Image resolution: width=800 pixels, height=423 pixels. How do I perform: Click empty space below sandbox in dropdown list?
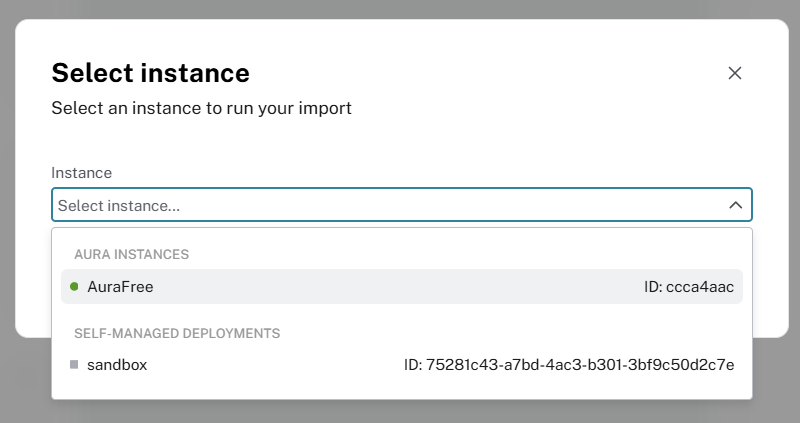pos(400,390)
